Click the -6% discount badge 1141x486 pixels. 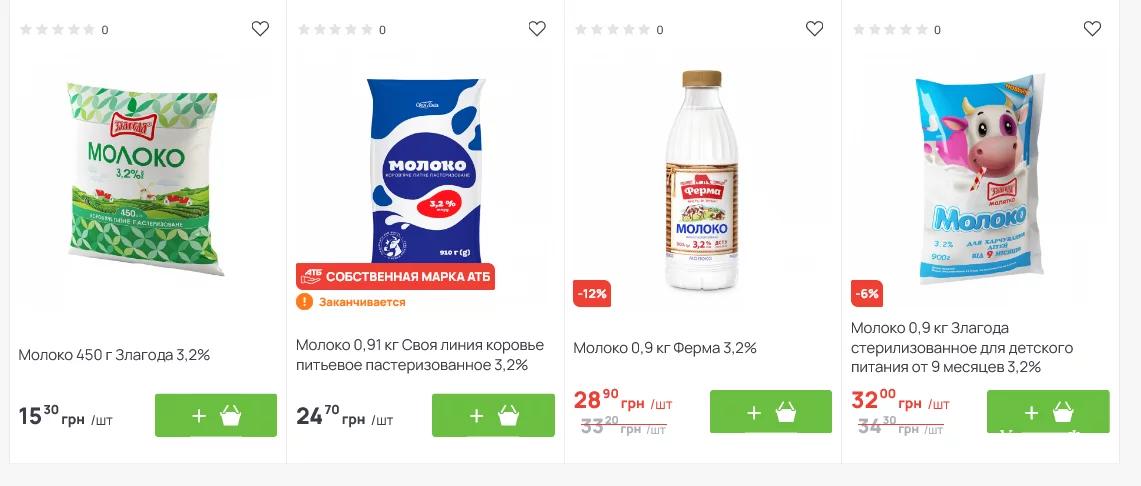point(866,294)
